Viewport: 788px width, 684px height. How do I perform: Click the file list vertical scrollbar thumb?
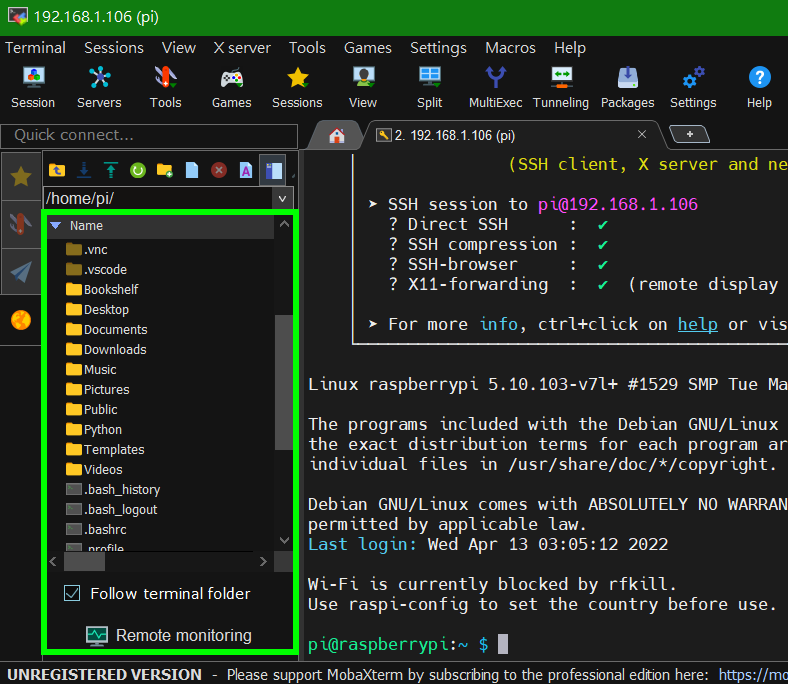284,382
